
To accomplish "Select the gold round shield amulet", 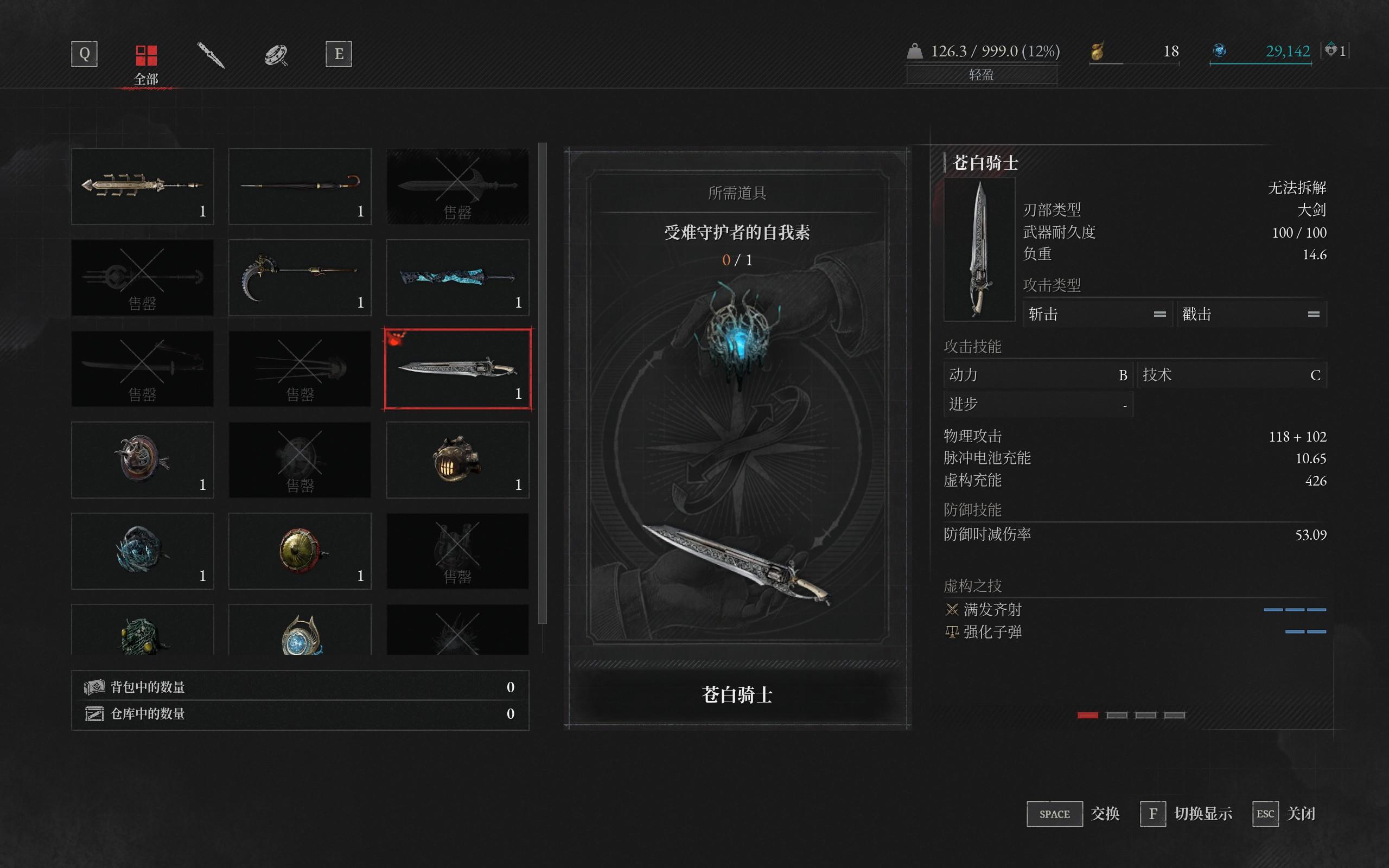I will click(x=300, y=551).
